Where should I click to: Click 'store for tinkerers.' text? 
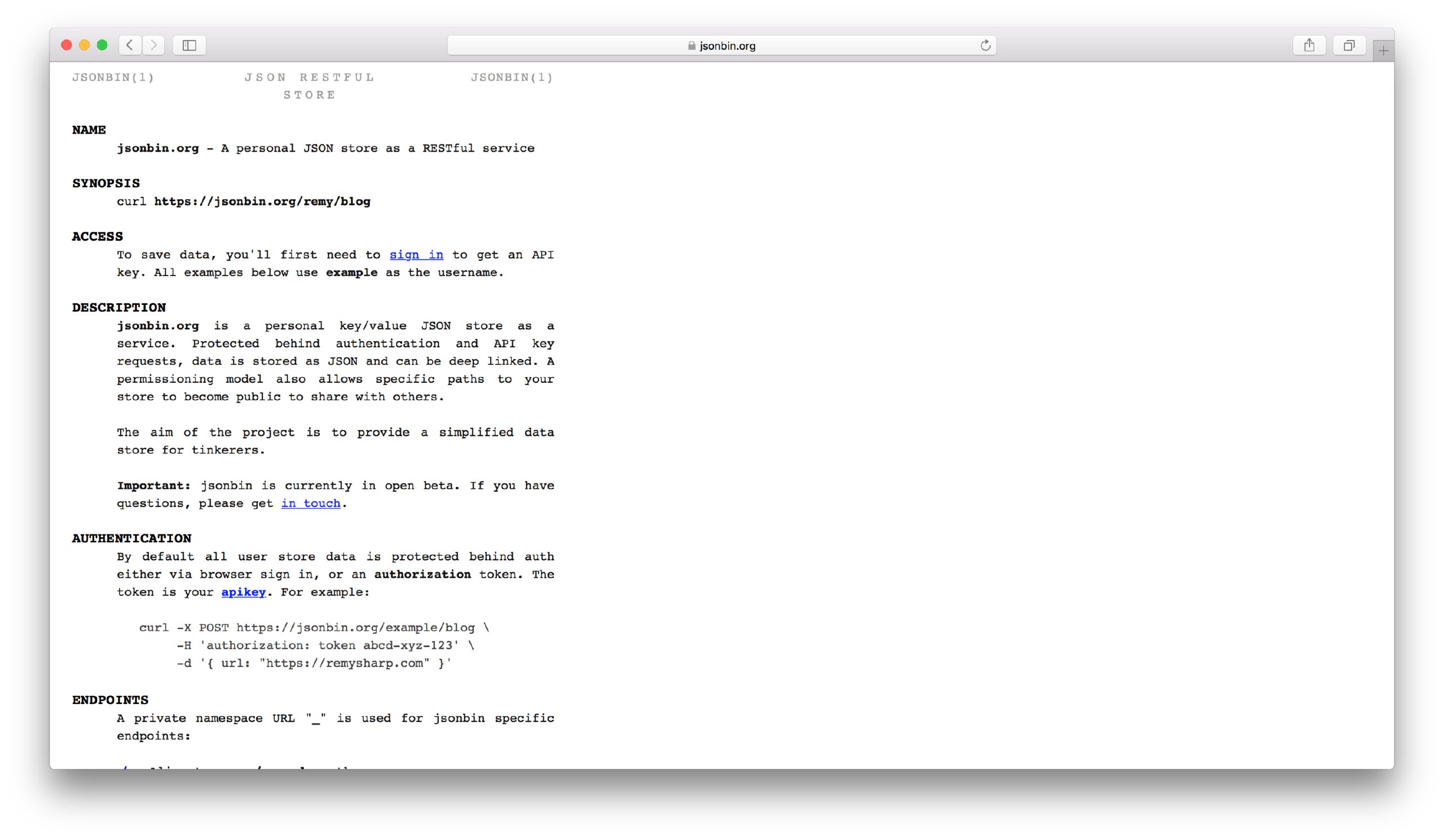point(191,450)
